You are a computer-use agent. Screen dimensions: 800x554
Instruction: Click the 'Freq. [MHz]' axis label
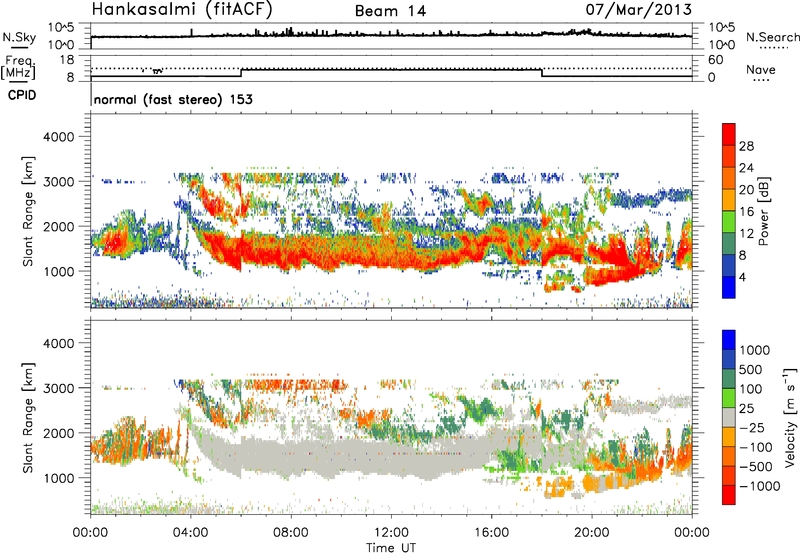(18, 67)
